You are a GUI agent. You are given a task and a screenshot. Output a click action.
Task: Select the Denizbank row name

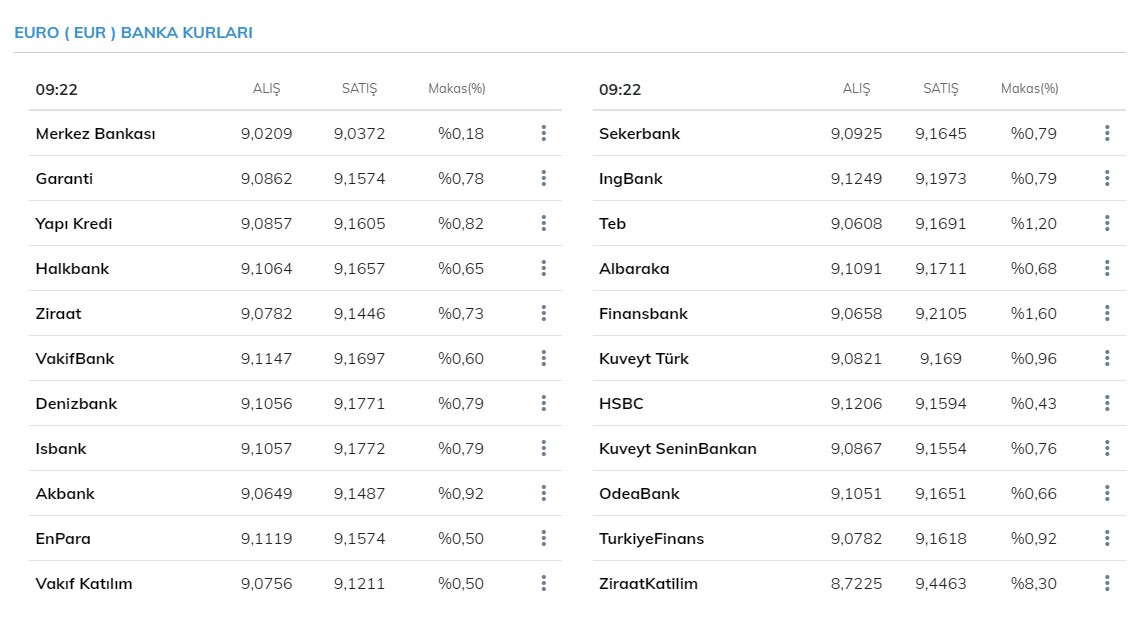[76, 404]
